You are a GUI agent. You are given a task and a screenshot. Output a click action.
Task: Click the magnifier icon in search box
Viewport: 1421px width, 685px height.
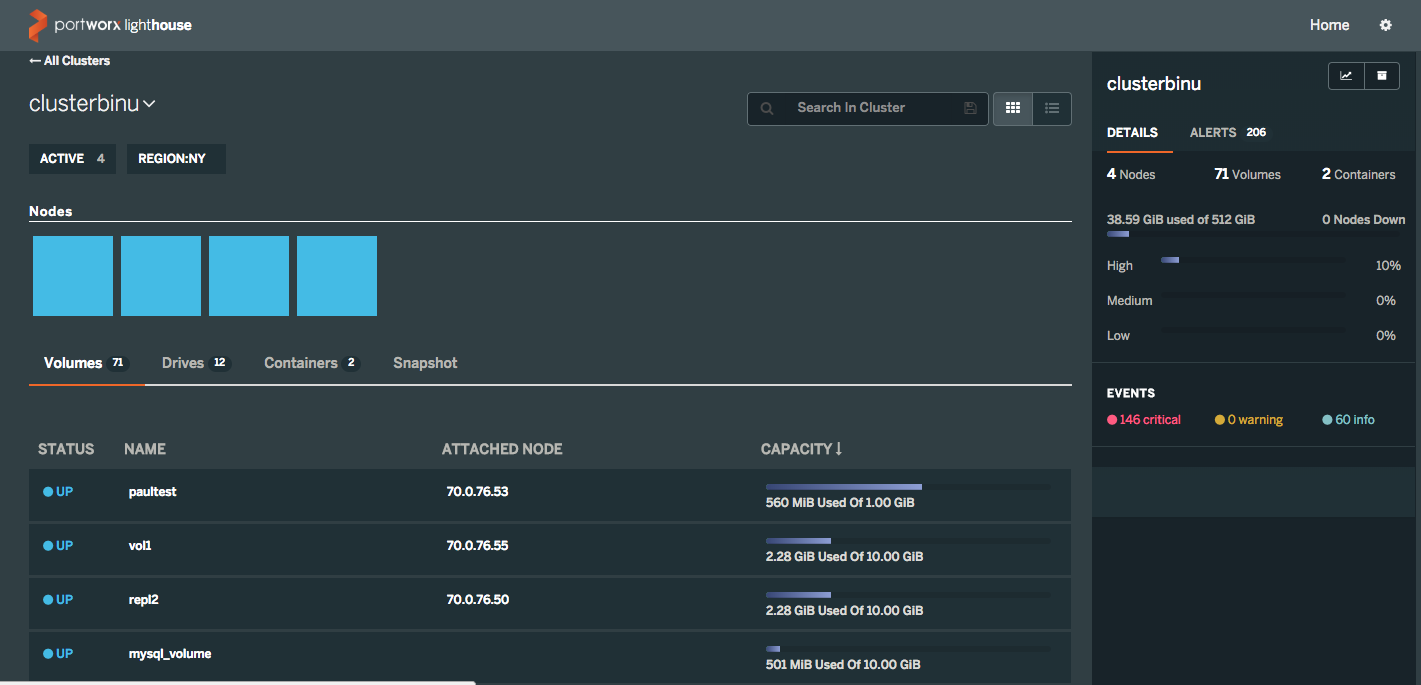point(767,108)
